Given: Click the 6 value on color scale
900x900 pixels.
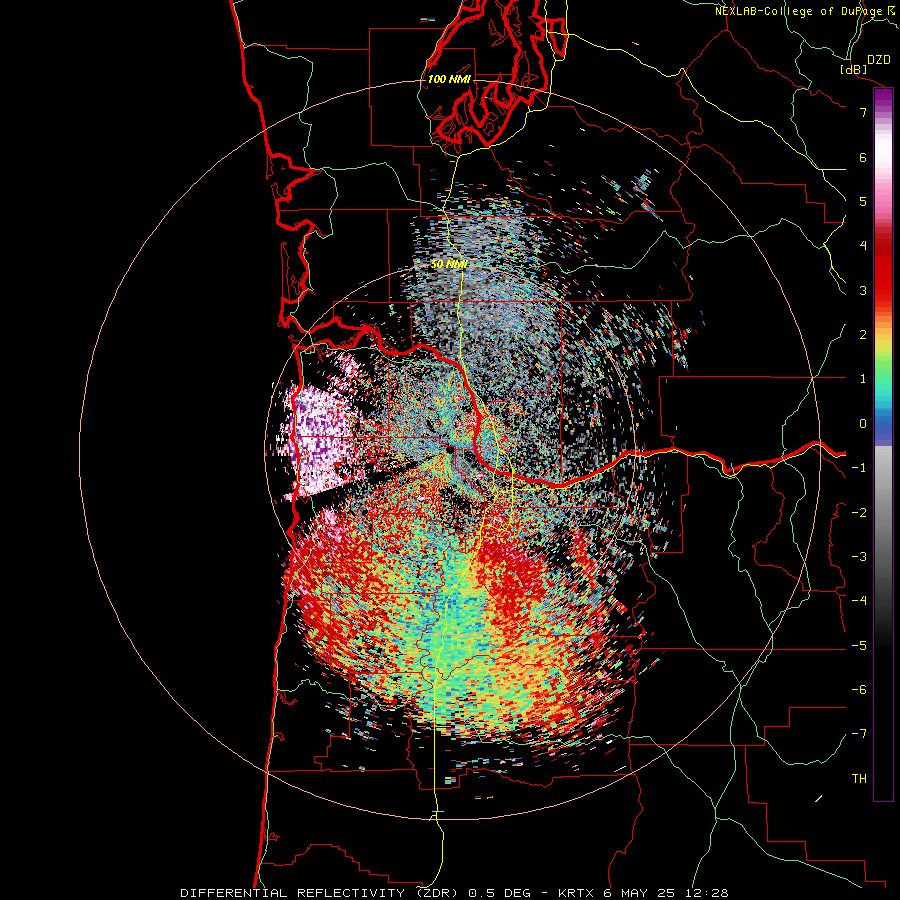Looking at the screenshot, I should tap(863, 157).
